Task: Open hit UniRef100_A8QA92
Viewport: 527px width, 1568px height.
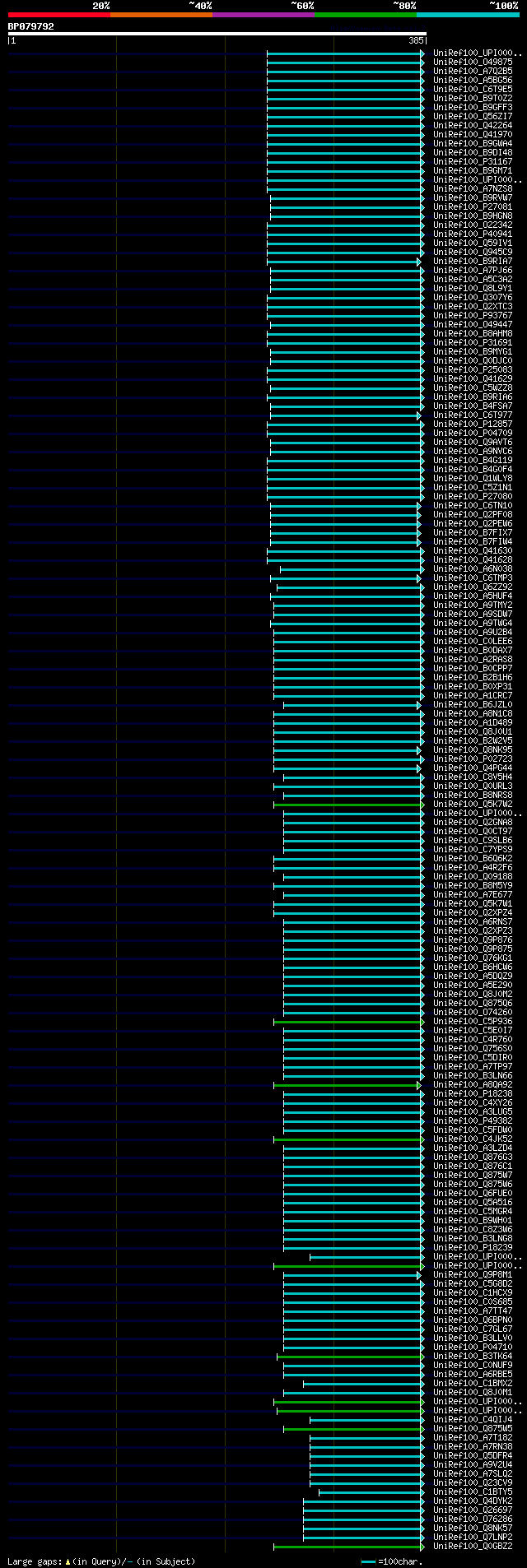Action: coord(473,1084)
